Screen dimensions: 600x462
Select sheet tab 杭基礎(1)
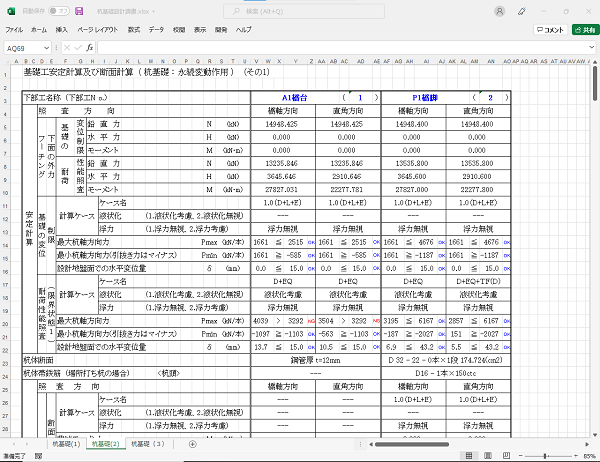point(66,444)
